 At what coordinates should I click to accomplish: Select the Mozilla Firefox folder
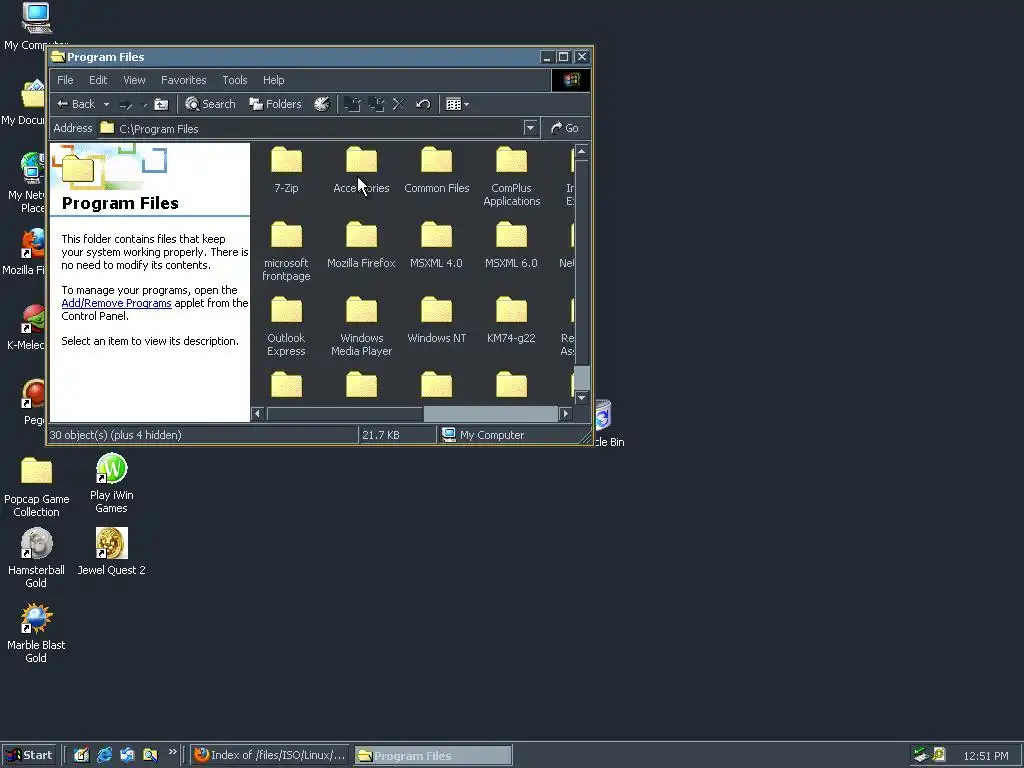(361, 245)
